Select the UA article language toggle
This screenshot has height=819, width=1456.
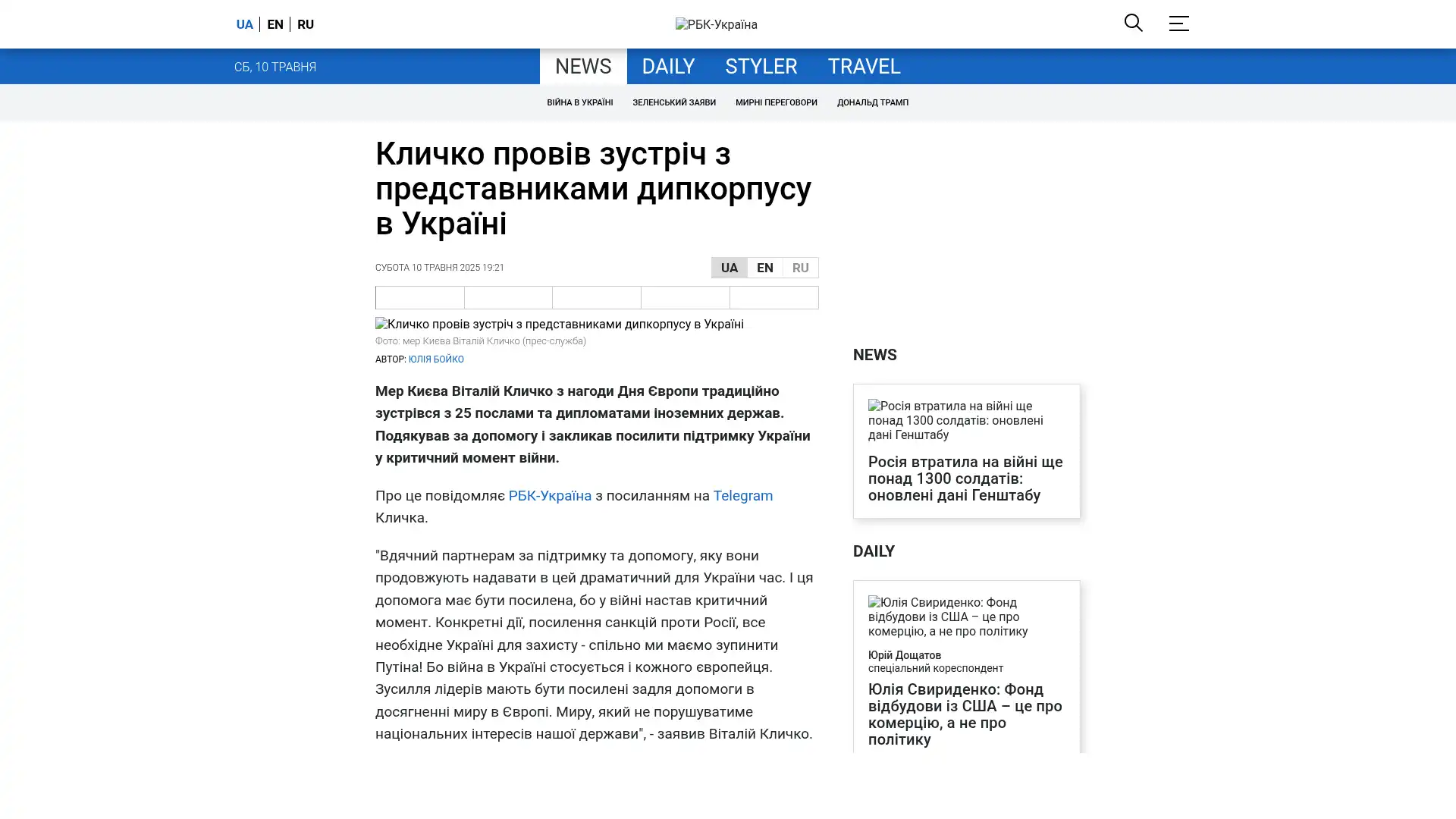coord(729,268)
